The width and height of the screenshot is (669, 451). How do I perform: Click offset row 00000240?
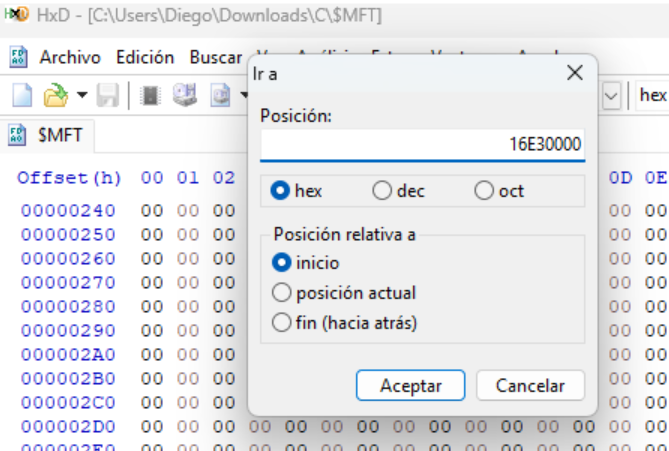(68, 210)
